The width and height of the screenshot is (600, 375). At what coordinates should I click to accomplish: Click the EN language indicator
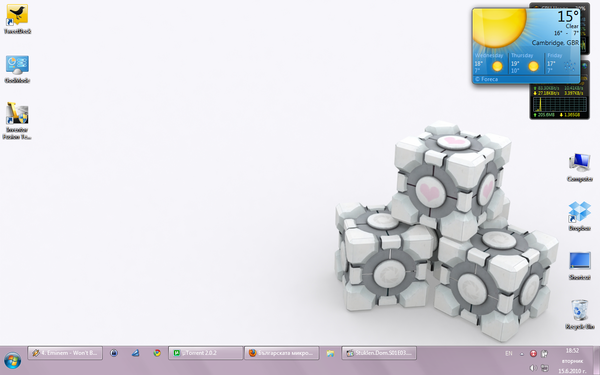509,354
